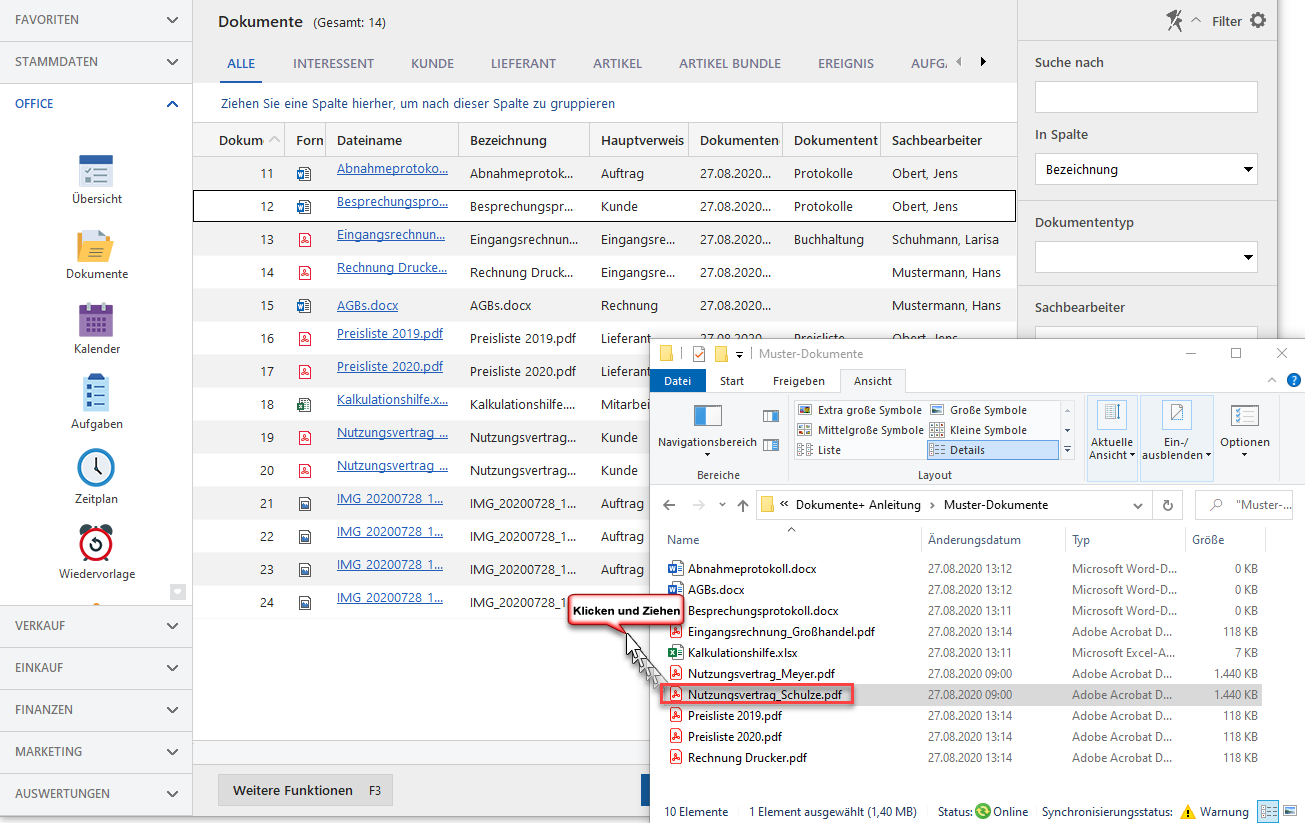Expand the Favoriten sidebar section
1305x823 pixels.
[96, 20]
